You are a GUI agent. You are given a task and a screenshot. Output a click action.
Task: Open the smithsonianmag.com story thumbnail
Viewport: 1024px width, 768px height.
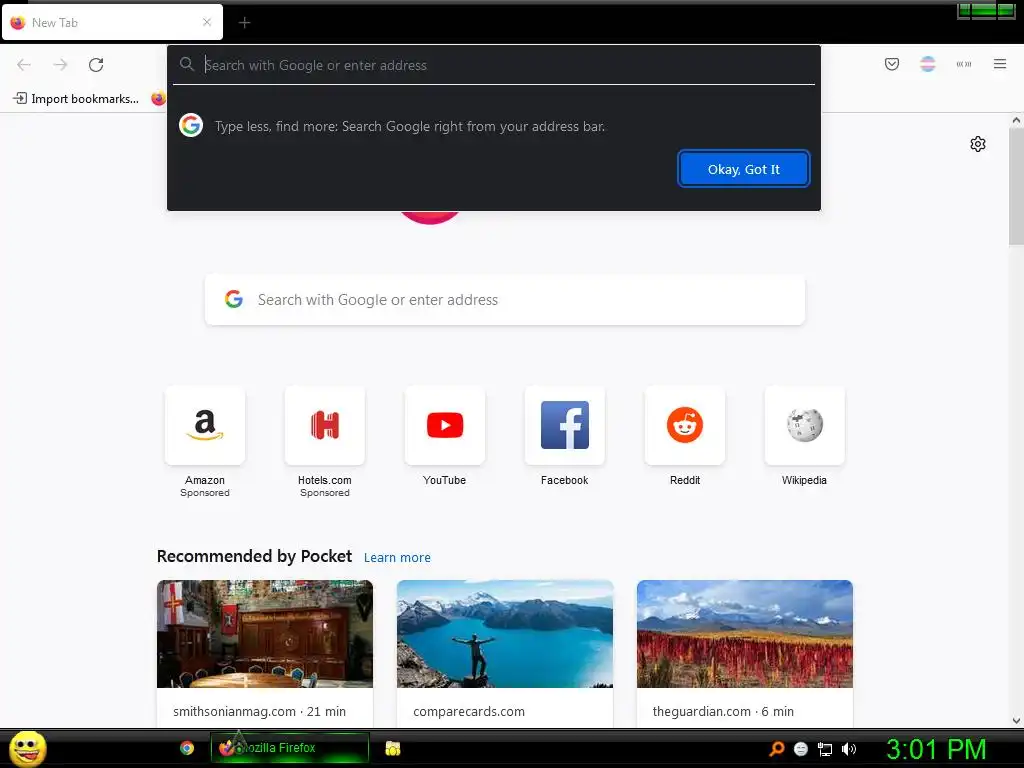pyautogui.click(x=264, y=633)
